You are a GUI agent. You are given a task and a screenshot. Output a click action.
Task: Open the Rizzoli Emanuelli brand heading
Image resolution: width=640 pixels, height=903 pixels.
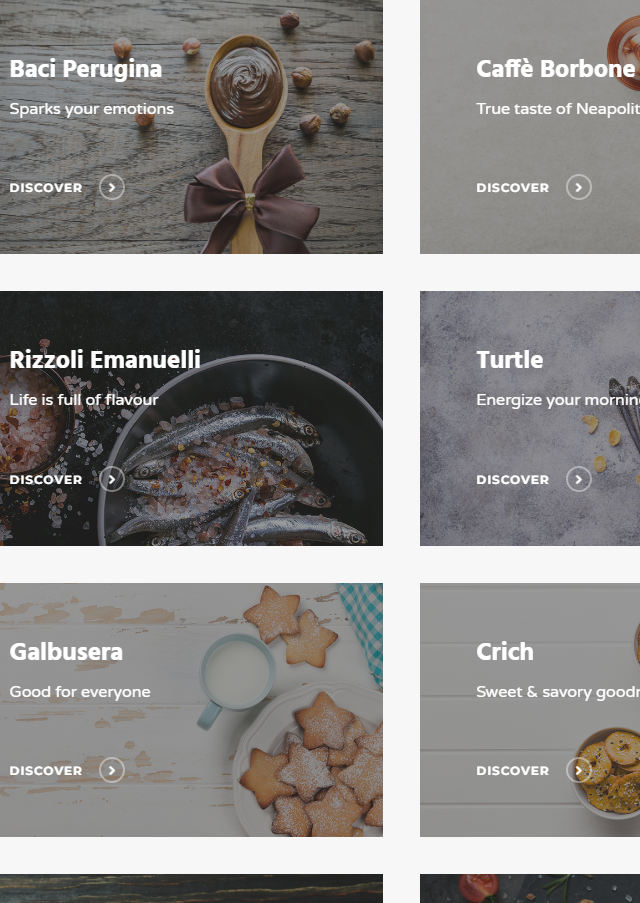point(105,359)
